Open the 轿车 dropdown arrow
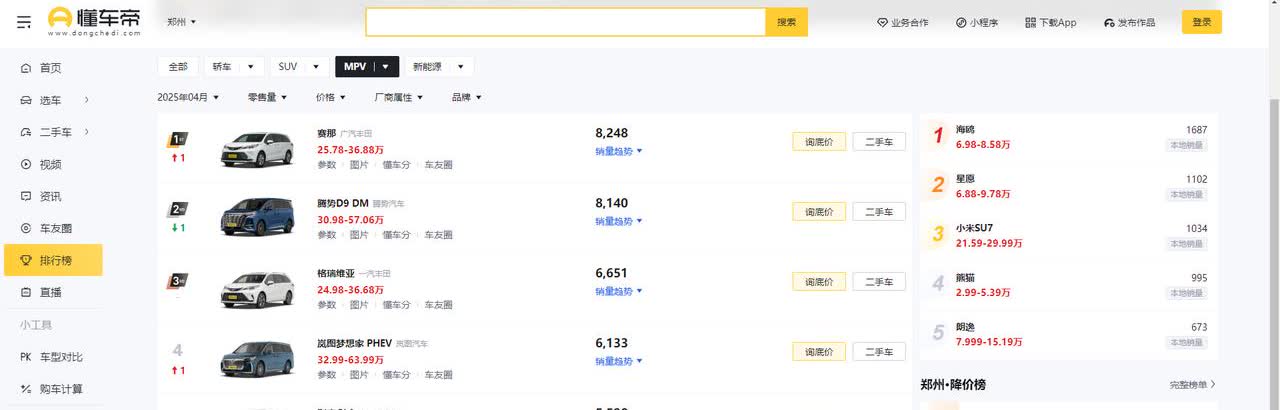1280x410 pixels. coord(250,67)
